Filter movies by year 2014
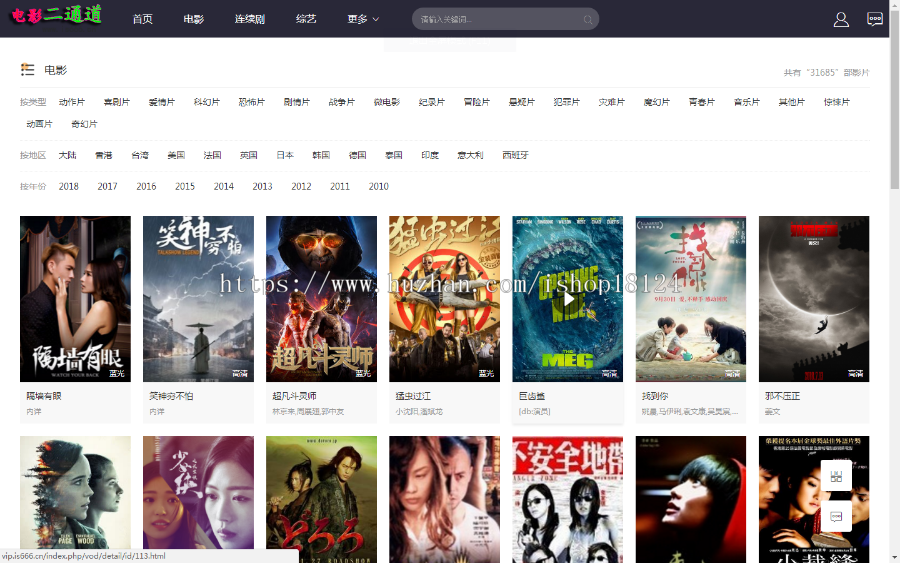Screen dimensions: 900x563 click(x=224, y=187)
